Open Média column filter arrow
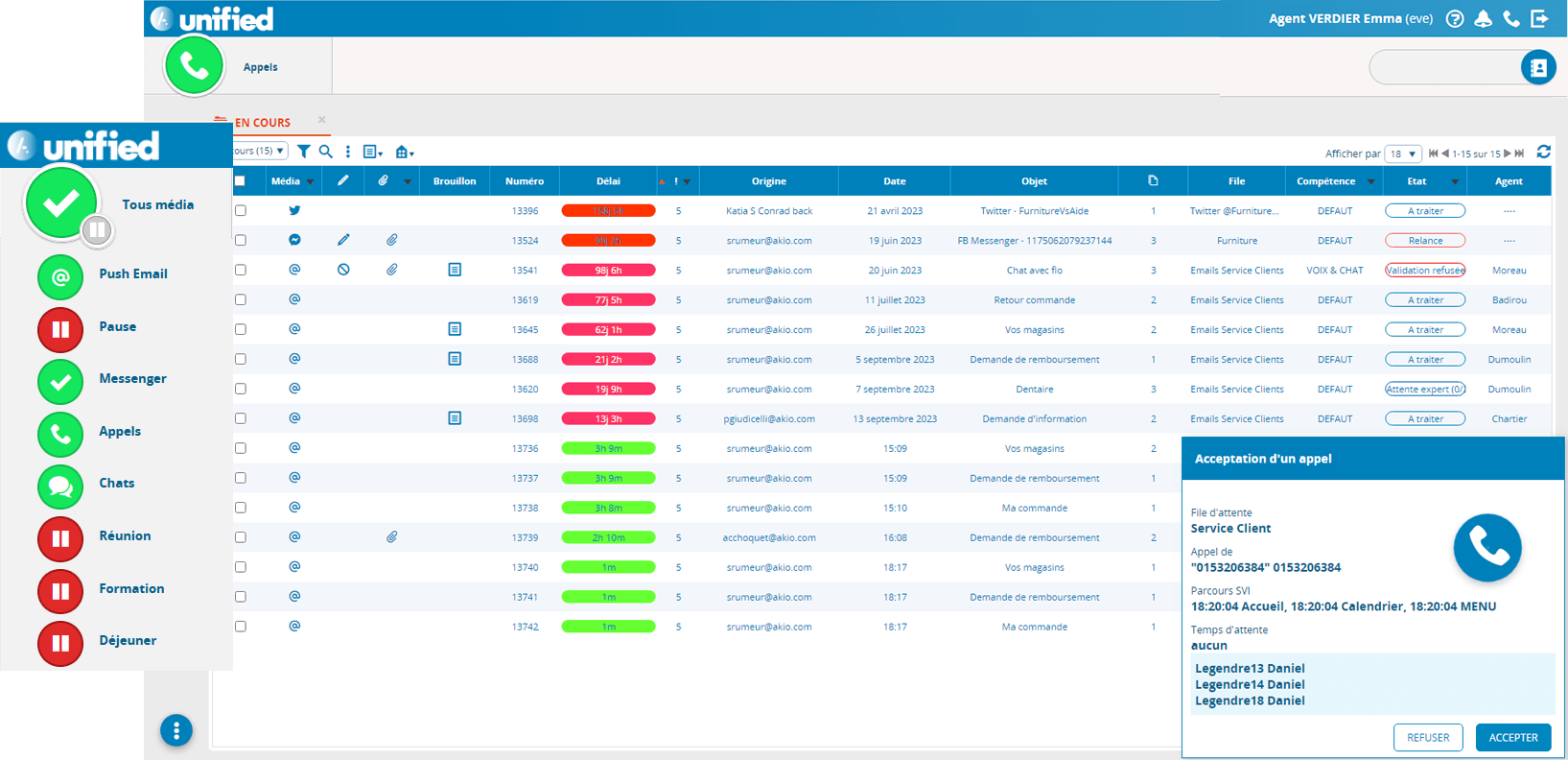Viewport: 1568px width, 760px height. click(310, 182)
